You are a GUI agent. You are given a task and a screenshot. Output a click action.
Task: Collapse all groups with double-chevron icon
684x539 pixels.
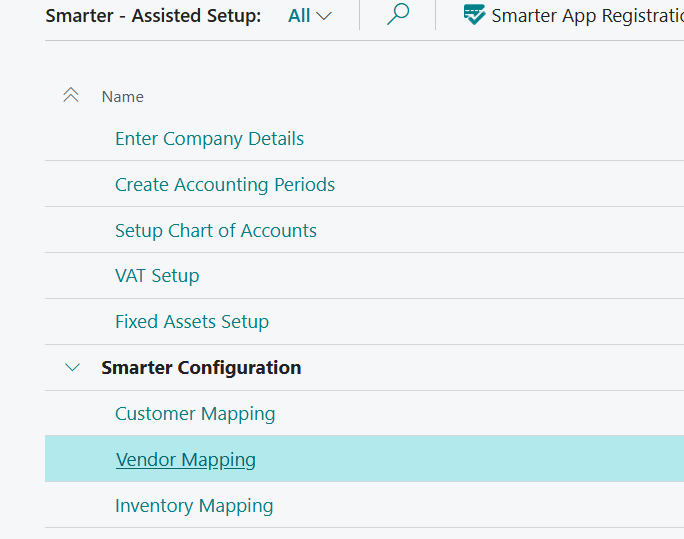pos(71,95)
